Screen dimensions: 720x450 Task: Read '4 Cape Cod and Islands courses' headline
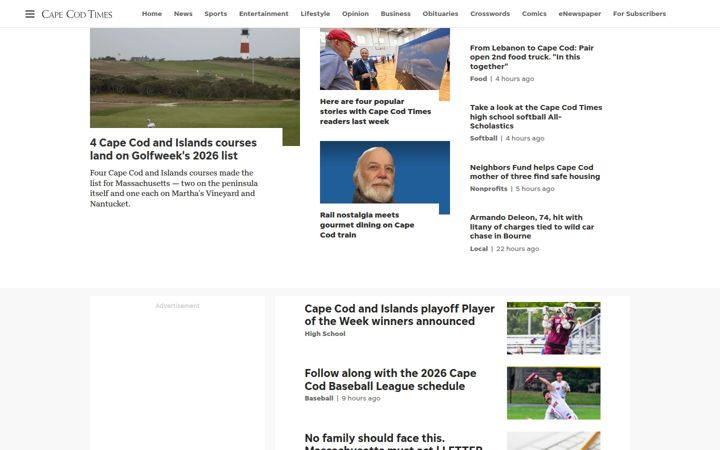click(173, 149)
